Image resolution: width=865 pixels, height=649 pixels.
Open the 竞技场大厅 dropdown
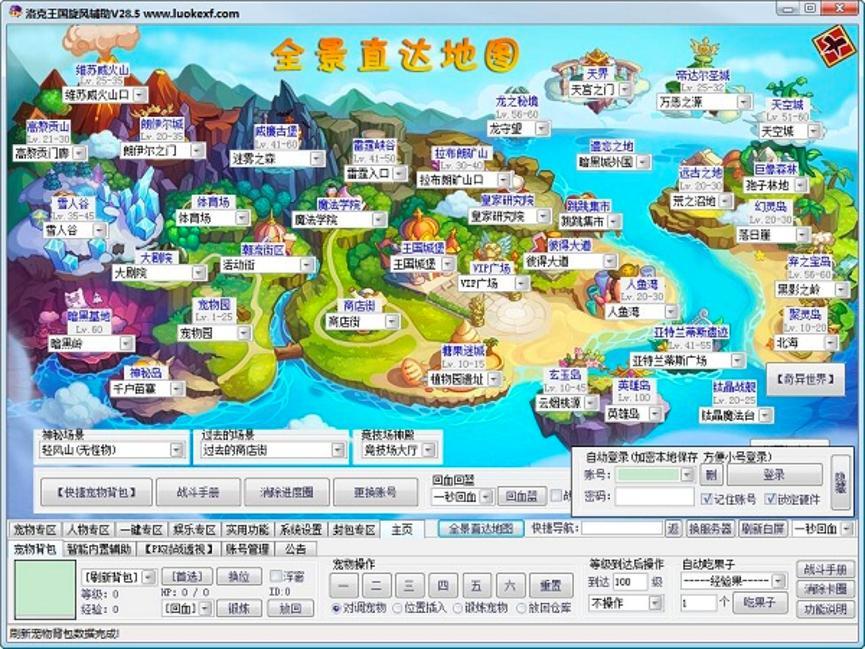pyautogui.click(x=428, y=450)
